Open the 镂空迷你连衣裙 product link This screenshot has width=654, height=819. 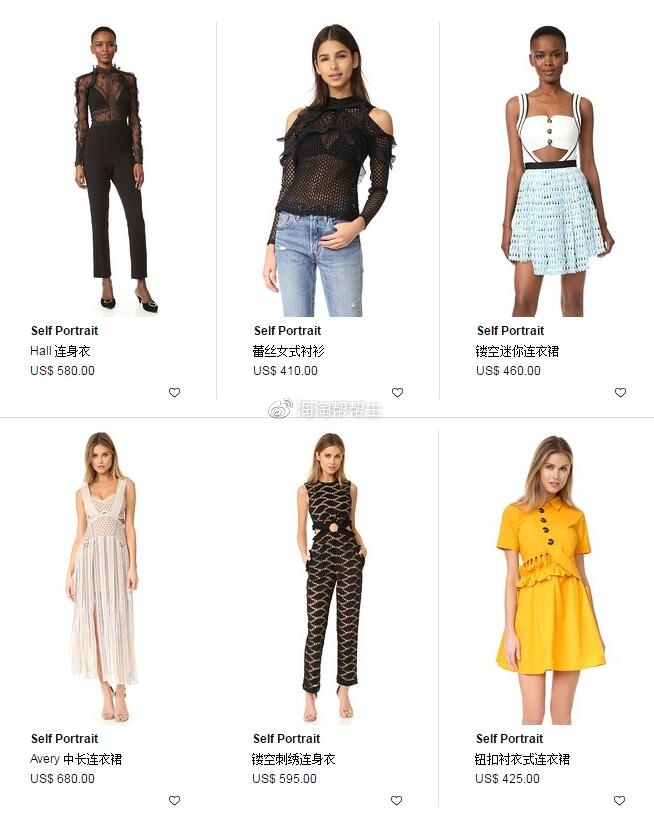517,351
